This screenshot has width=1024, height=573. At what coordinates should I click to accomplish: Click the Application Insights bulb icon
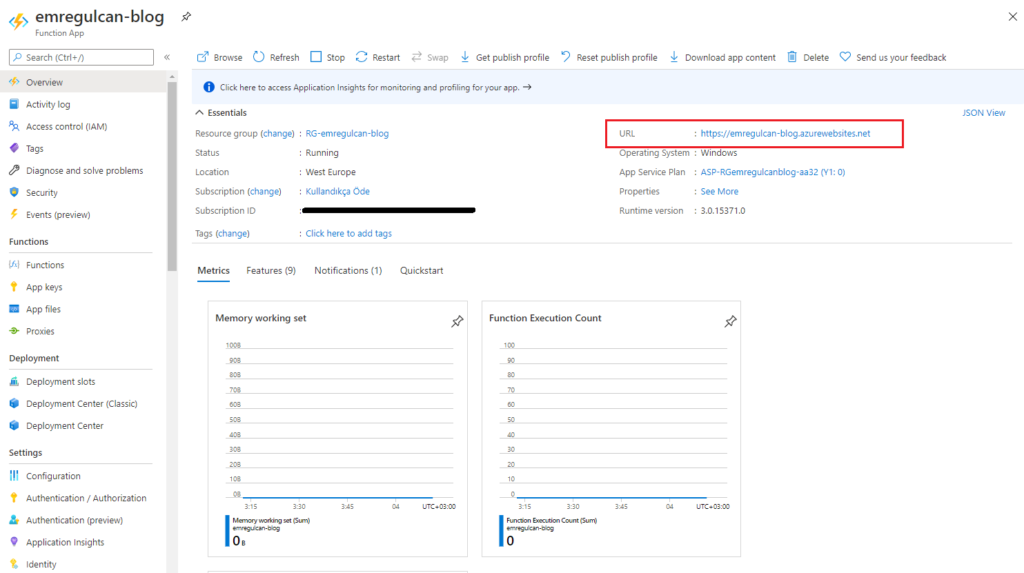point(14,542)
